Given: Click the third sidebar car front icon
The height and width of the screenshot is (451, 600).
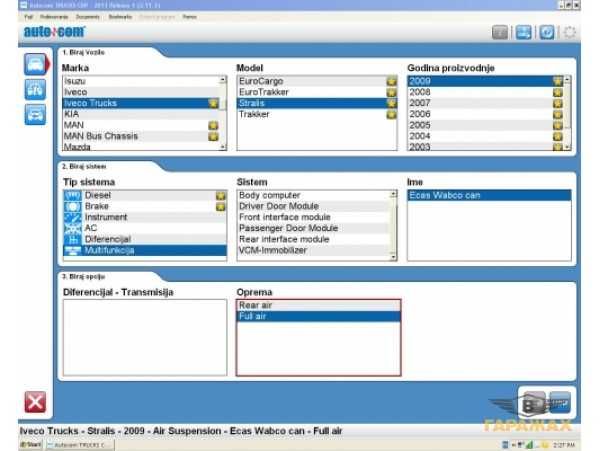Looking at the screenshot, I should [35, 114].
